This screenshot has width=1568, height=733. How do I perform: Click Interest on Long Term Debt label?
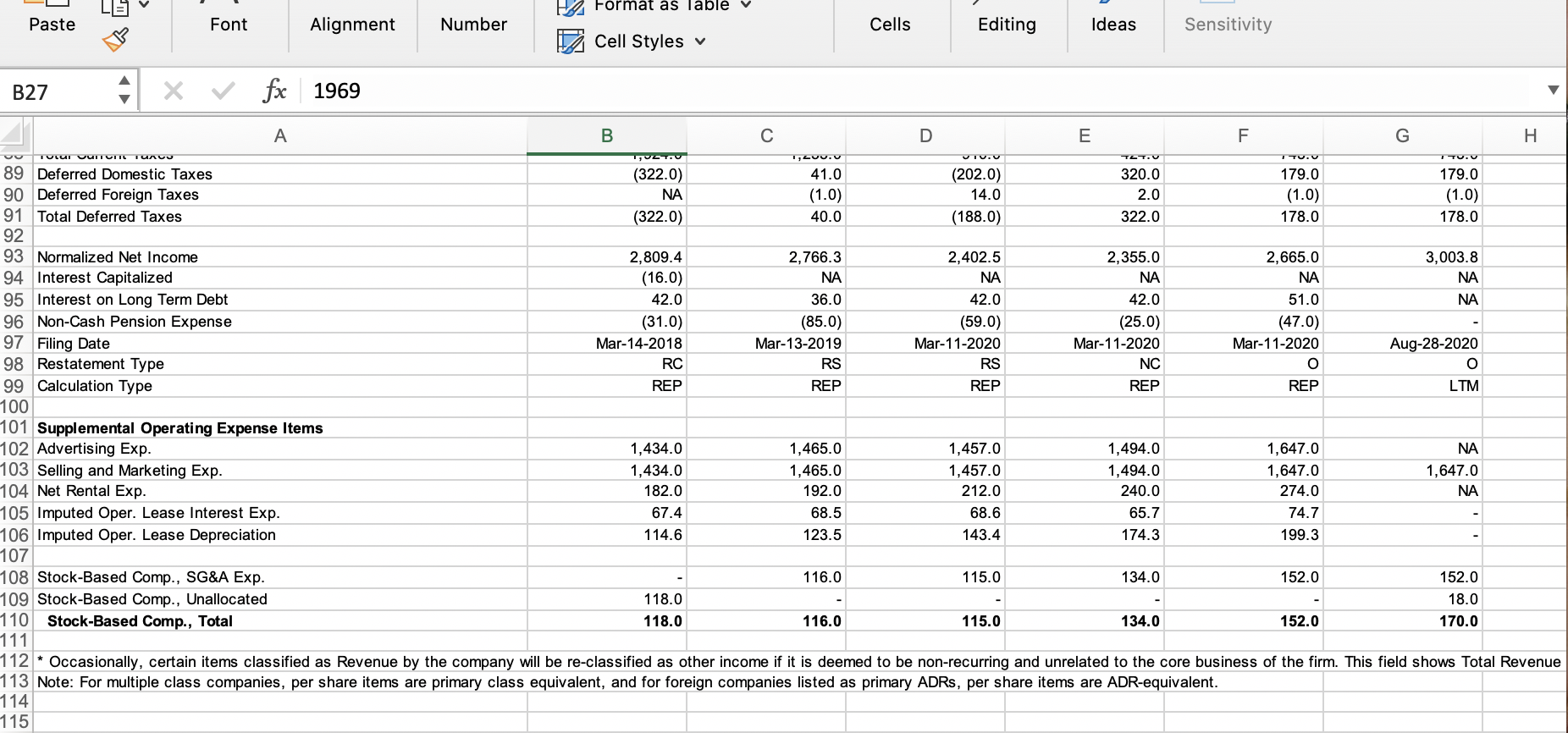point(132,300)
